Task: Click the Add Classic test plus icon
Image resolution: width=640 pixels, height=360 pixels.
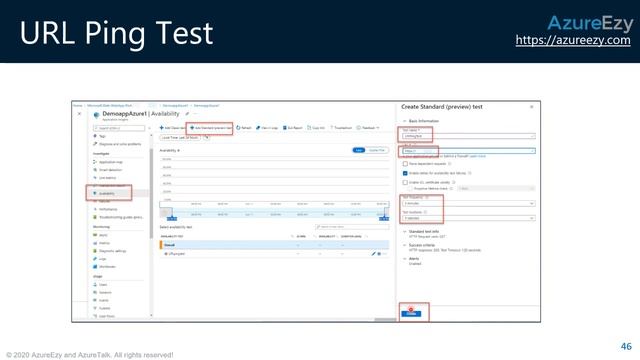Action: coord(162,128)
